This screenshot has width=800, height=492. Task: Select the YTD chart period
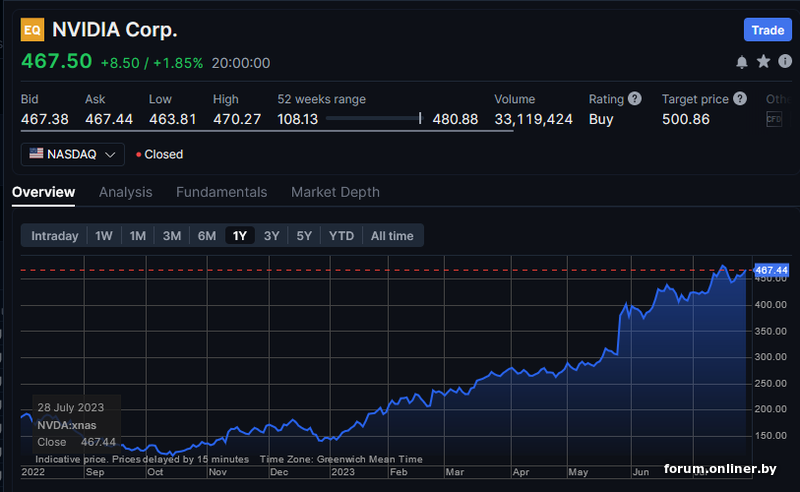point(342,236)
